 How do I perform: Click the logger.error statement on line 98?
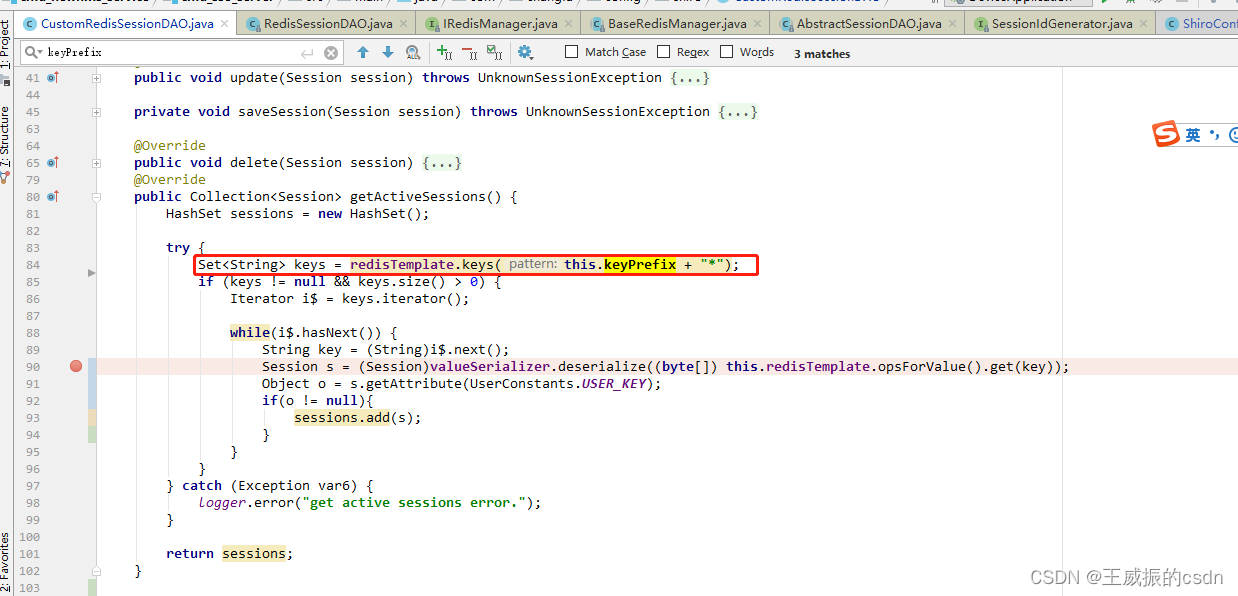pyautogui.click(x=370, y=502)
